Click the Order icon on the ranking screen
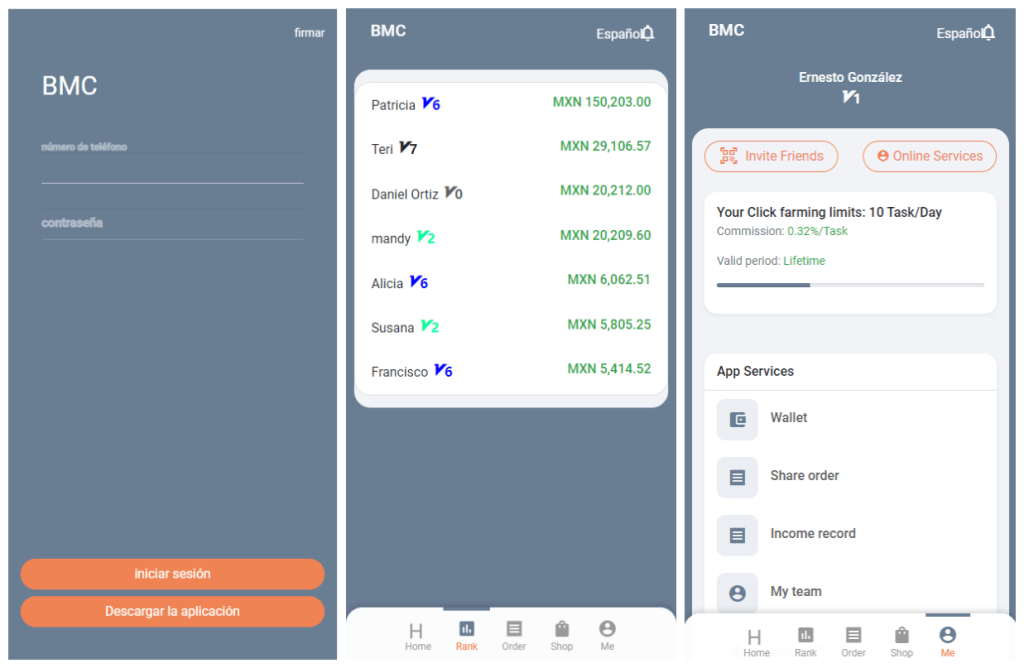The image size is (1024, 668). [x=514, y=629]
